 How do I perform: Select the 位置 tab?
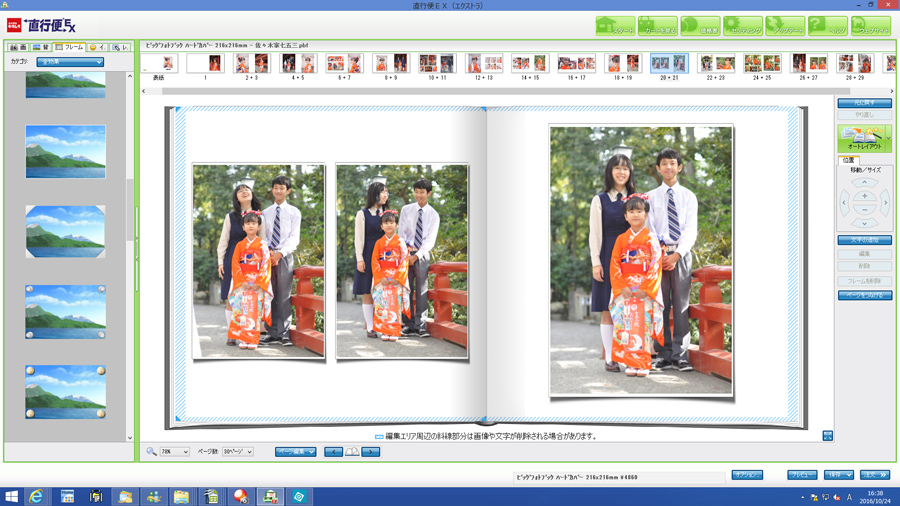coord(848,160)
